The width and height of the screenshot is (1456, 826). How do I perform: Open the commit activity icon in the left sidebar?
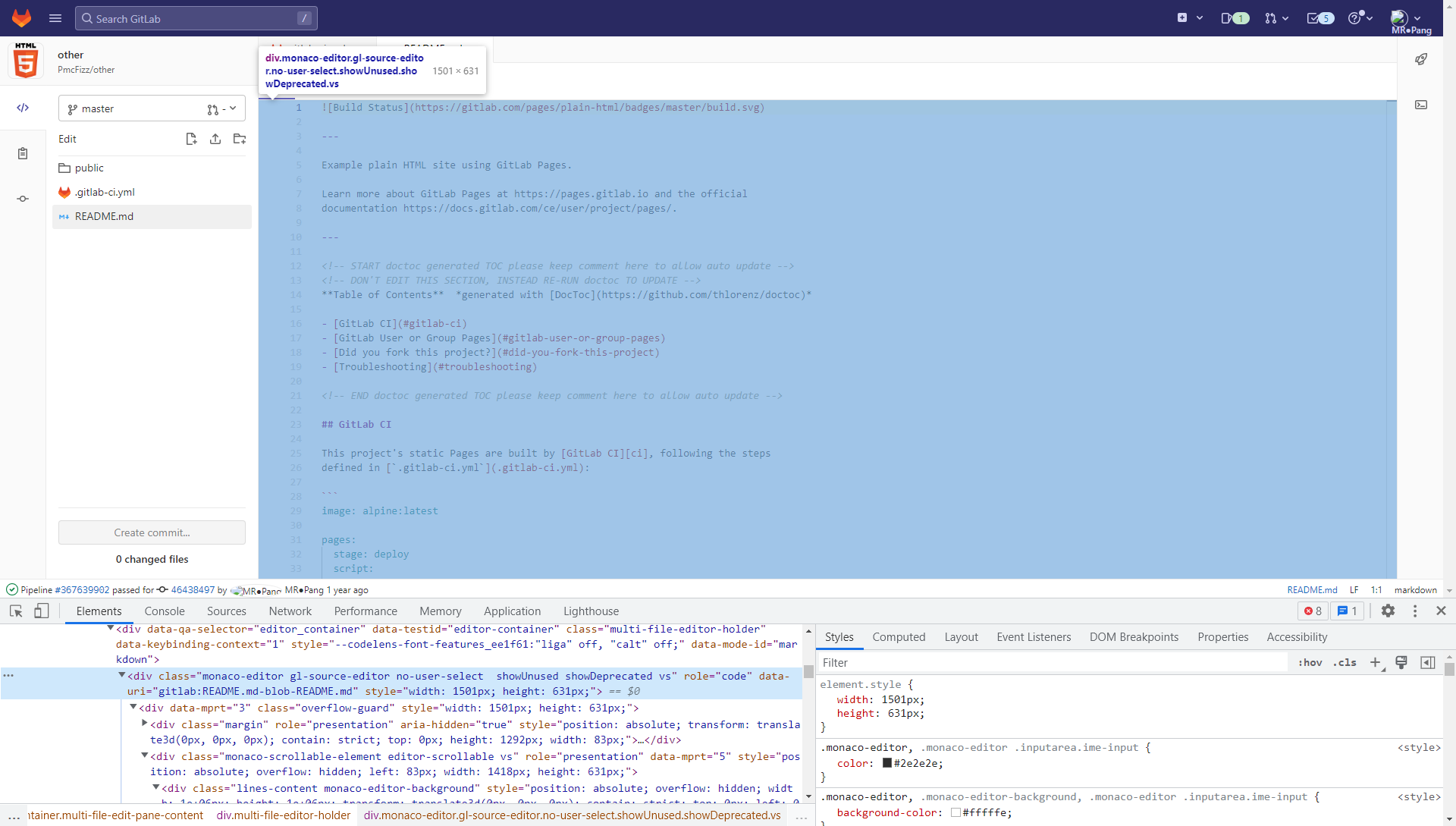coord(23,199)
